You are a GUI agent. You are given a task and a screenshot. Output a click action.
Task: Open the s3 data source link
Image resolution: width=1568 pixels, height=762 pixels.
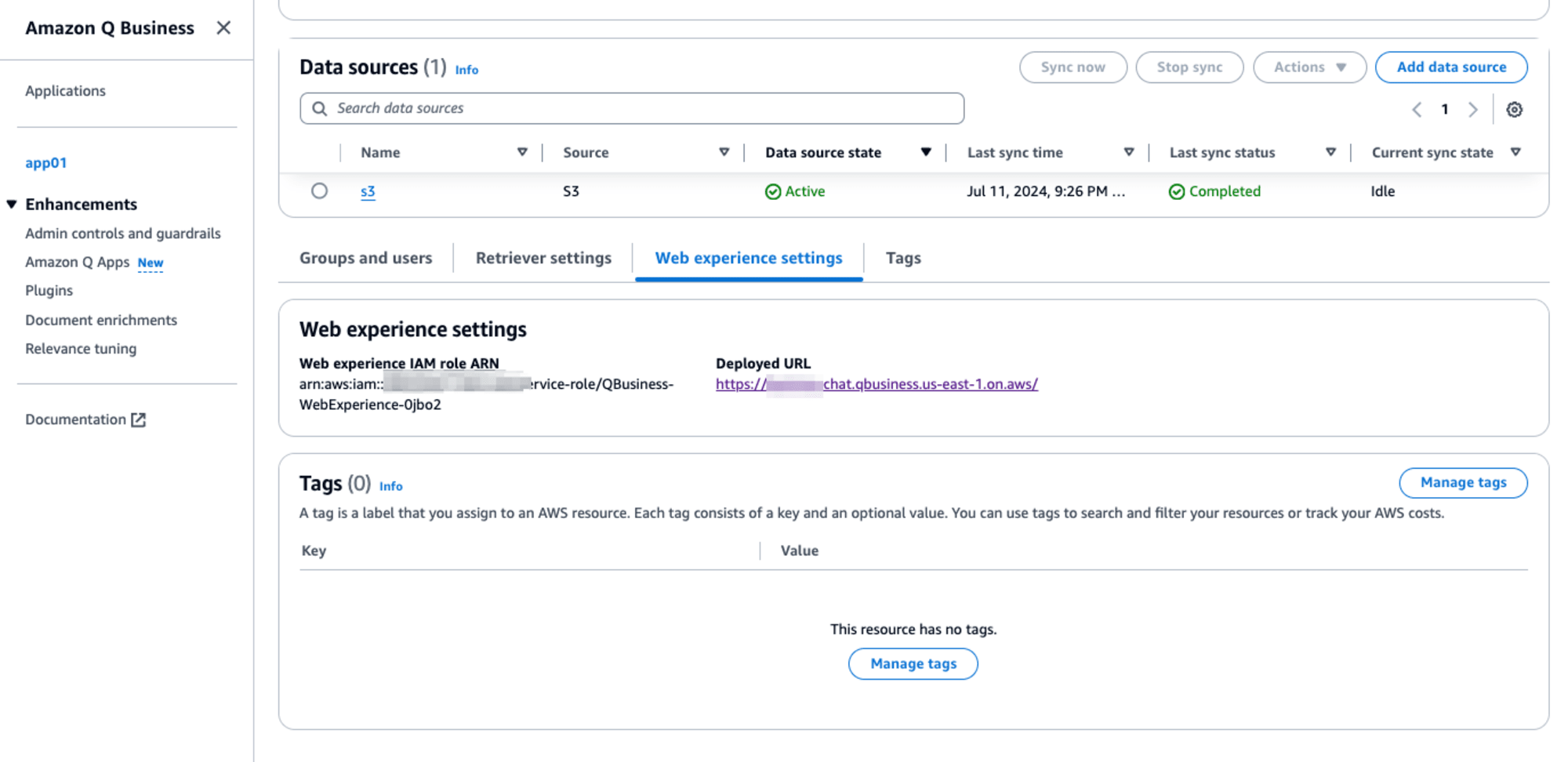[368, 191]
